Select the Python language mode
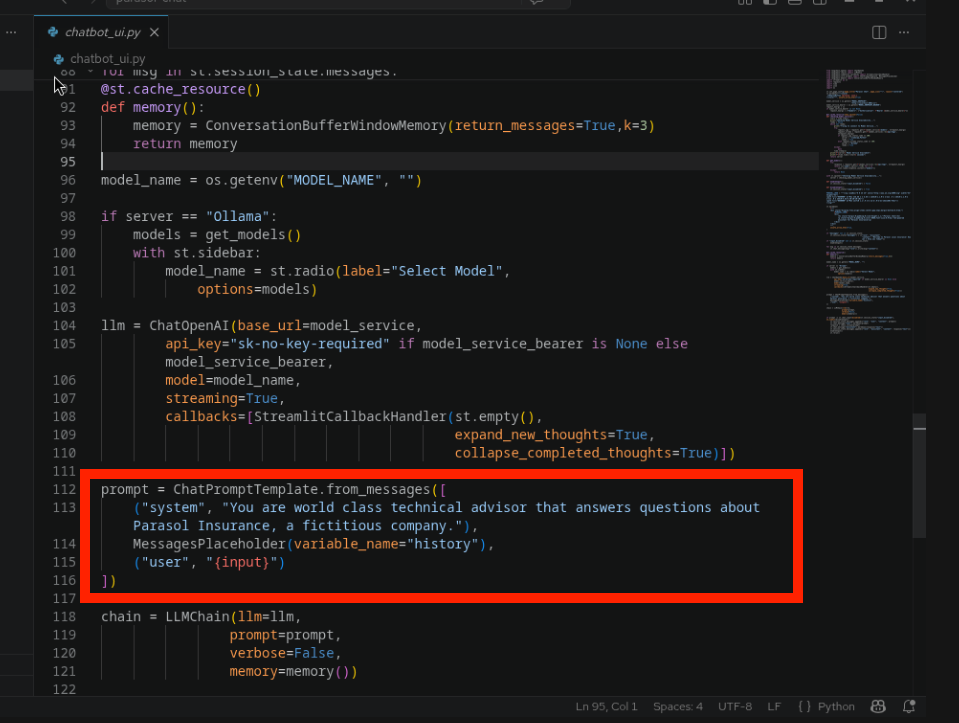Screen dimensions: 959x723 click(x=836, y=706)
